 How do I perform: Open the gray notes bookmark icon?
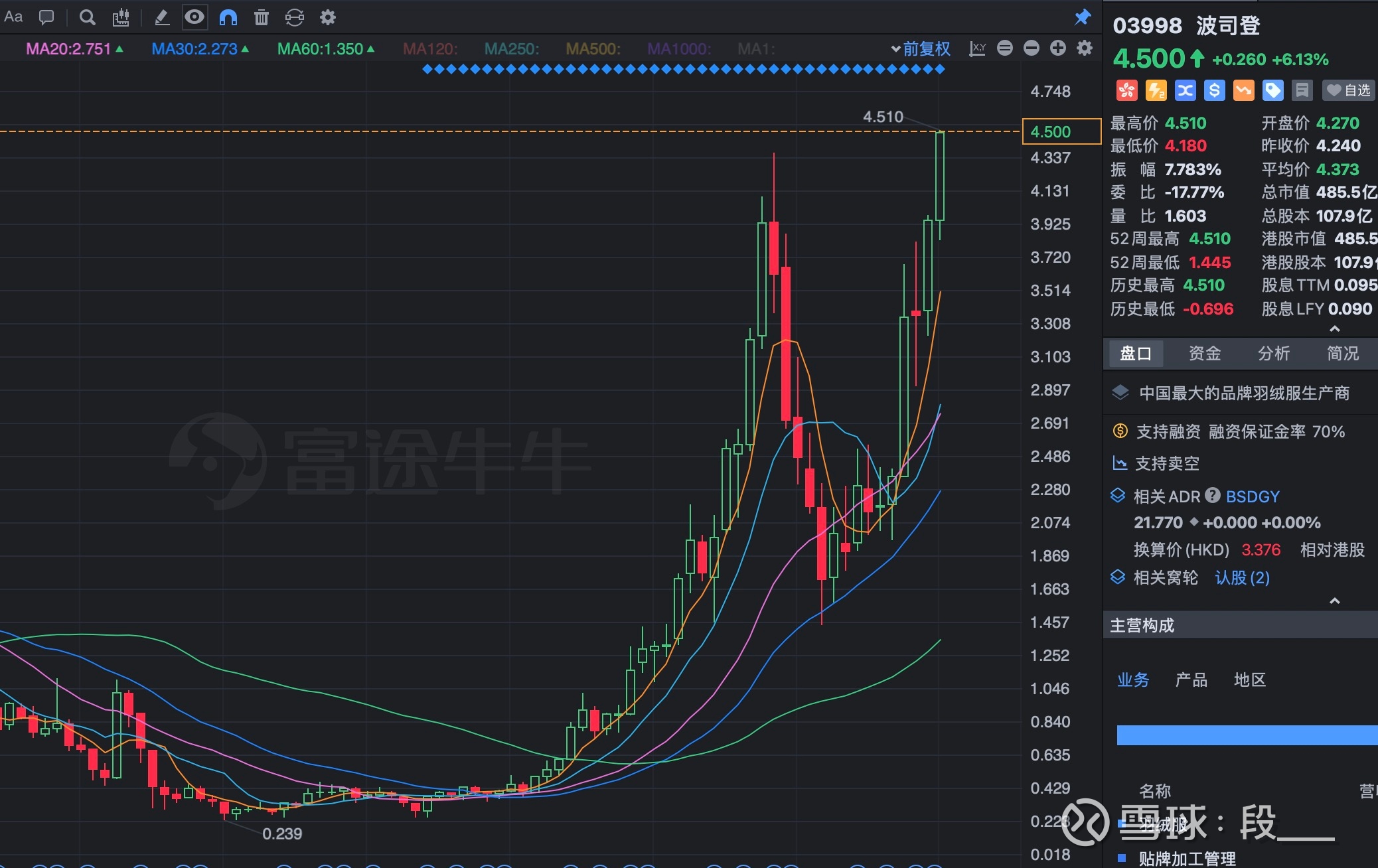coord(1302,90)
